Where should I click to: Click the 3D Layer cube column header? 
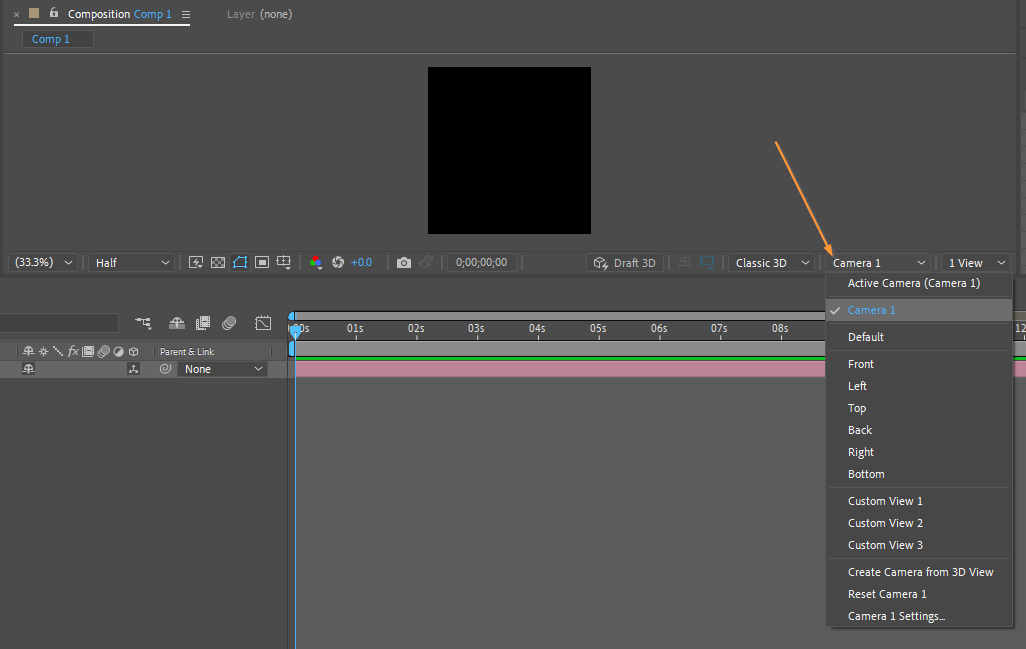(x=133, y=351)
